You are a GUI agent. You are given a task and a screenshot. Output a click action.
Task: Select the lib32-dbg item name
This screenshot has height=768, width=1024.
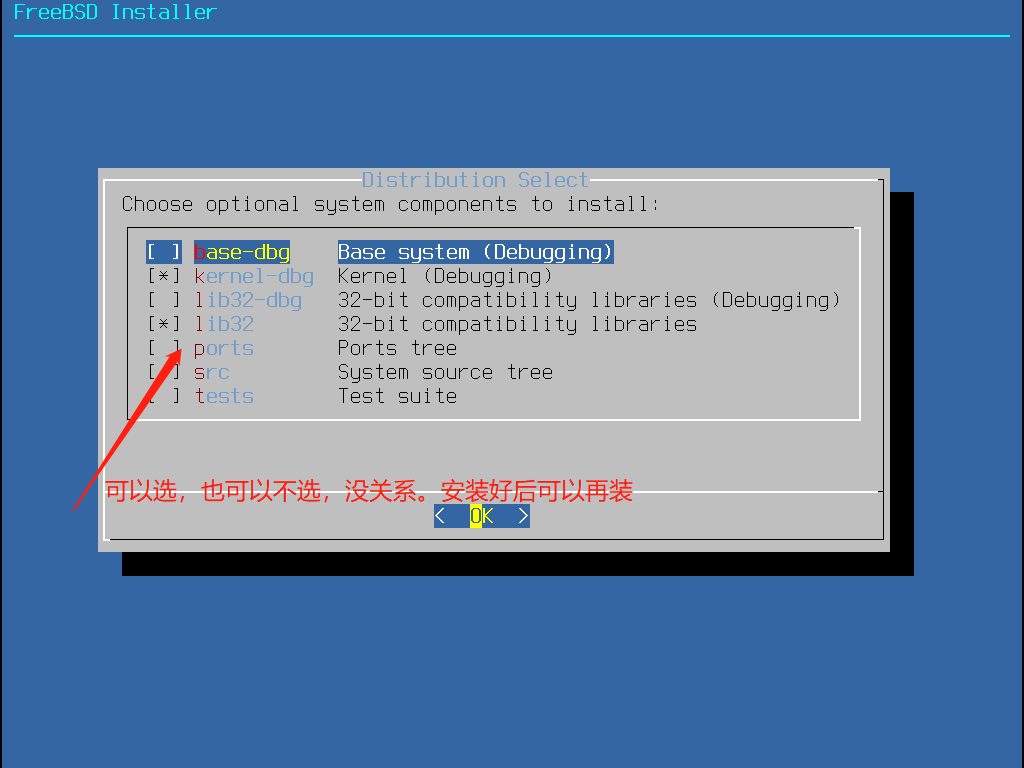[x=248, y=300]
